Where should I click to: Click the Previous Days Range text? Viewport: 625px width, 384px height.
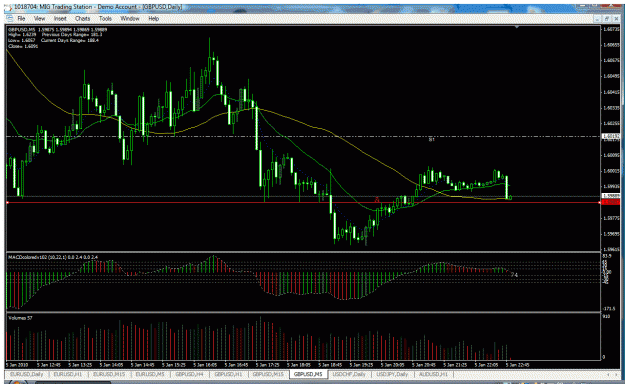(x=72, y=35)
